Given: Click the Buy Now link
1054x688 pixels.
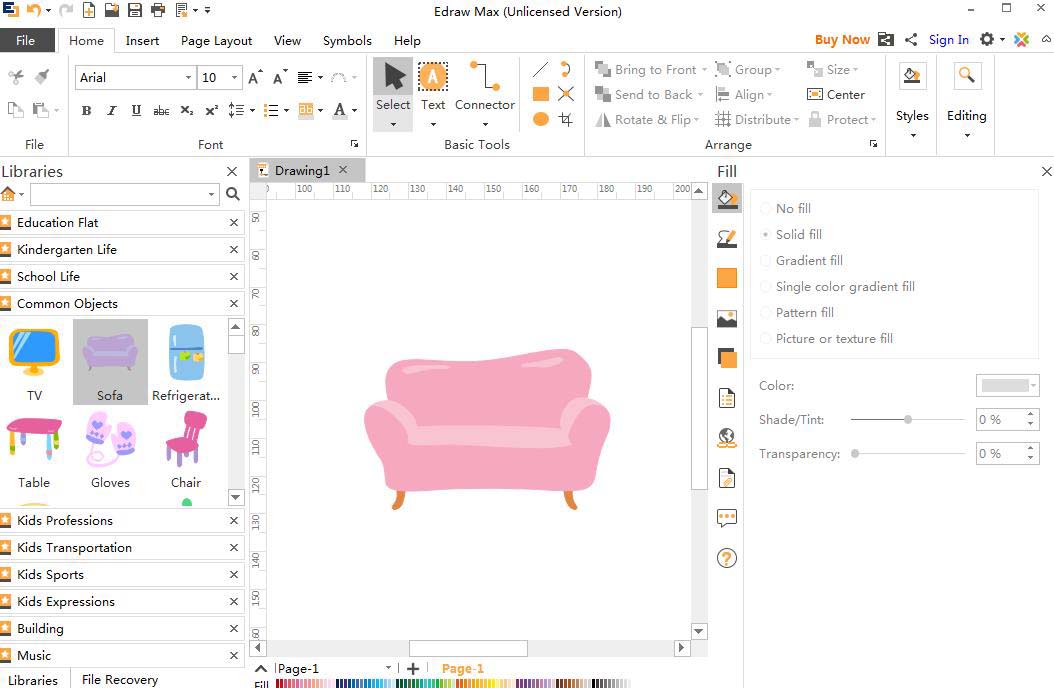Looking at the screenshot, I should tap(841, 40).
